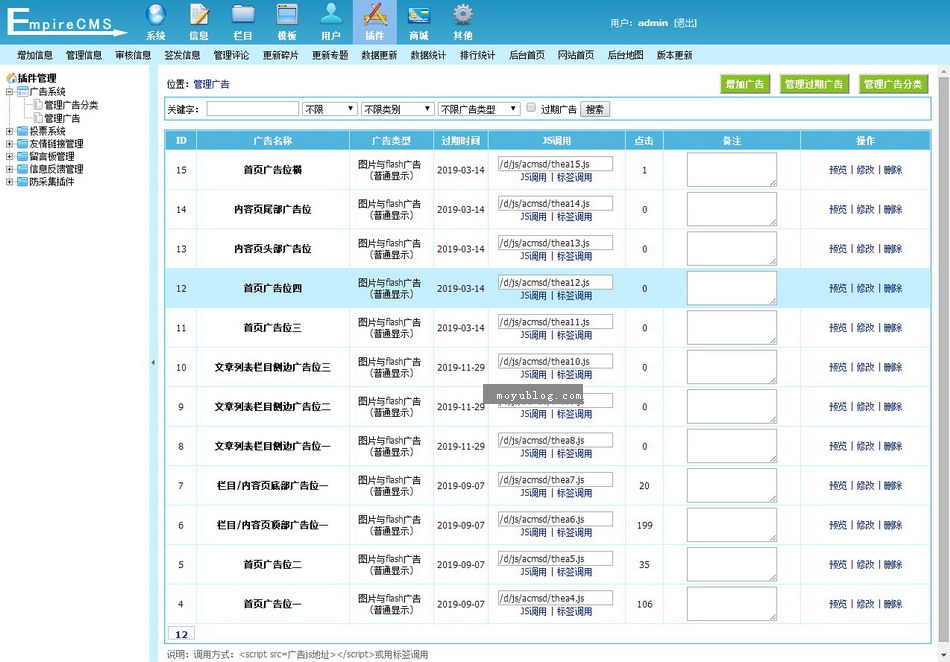The width and height of the screenshot is (950, 662).
Task: Select the 插件管理 tree root label
Action: point(37,78)
